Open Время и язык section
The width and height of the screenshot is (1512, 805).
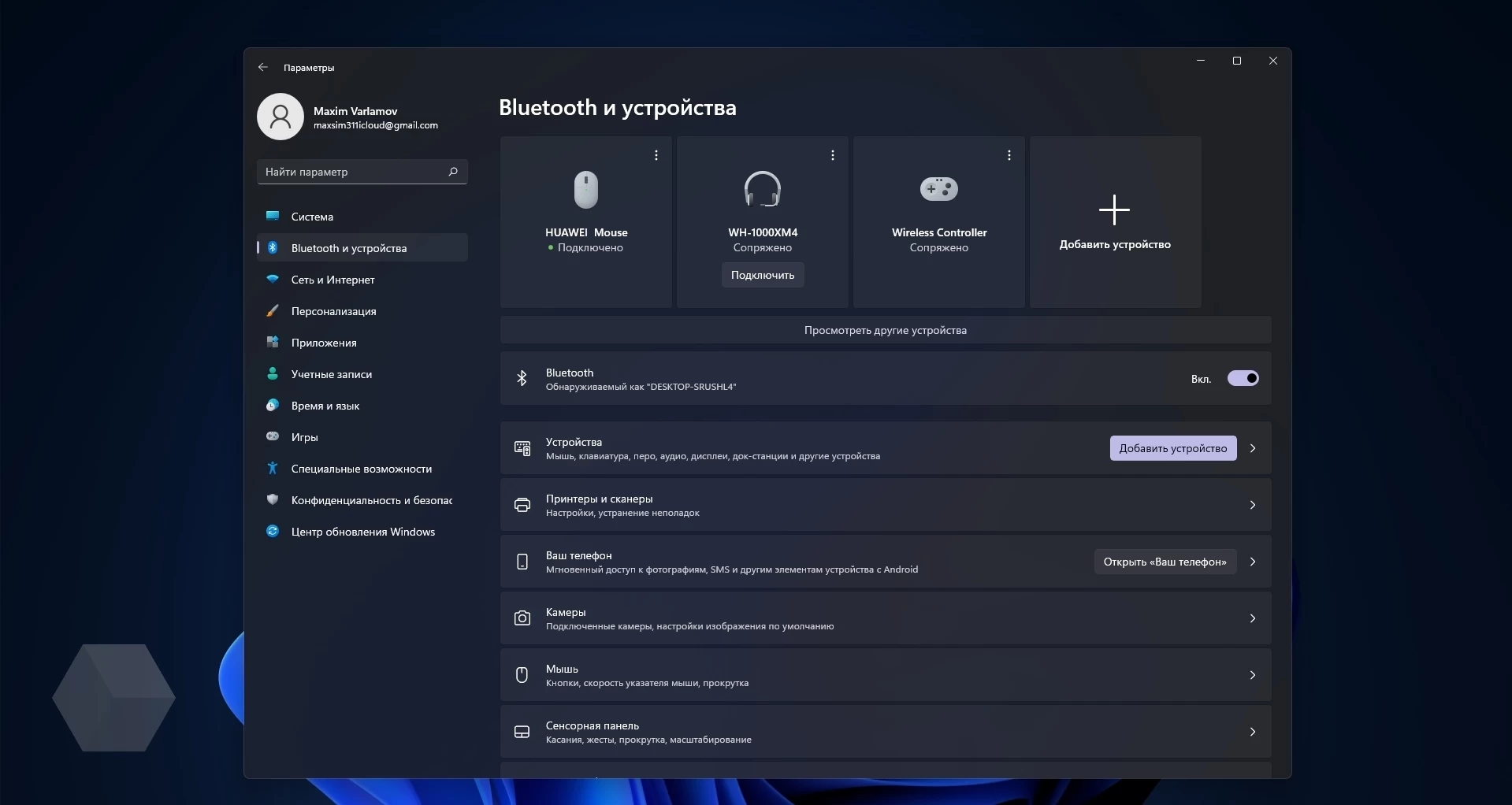click(x=362, y=405)
